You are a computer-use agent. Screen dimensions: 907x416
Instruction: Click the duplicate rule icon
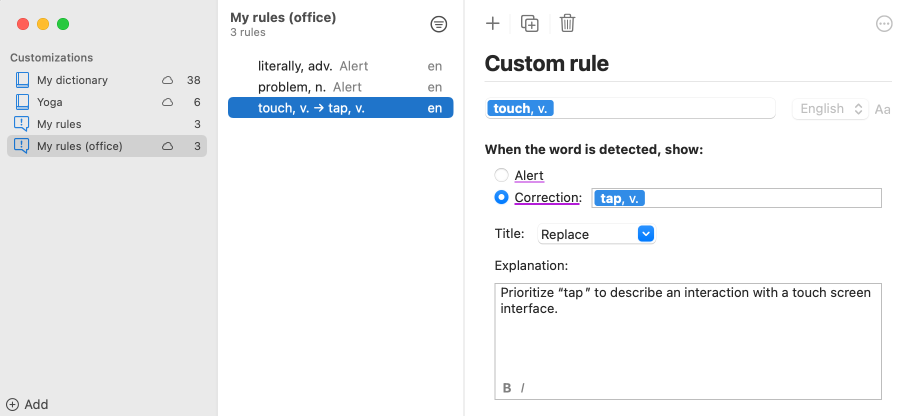coord(530,24)
